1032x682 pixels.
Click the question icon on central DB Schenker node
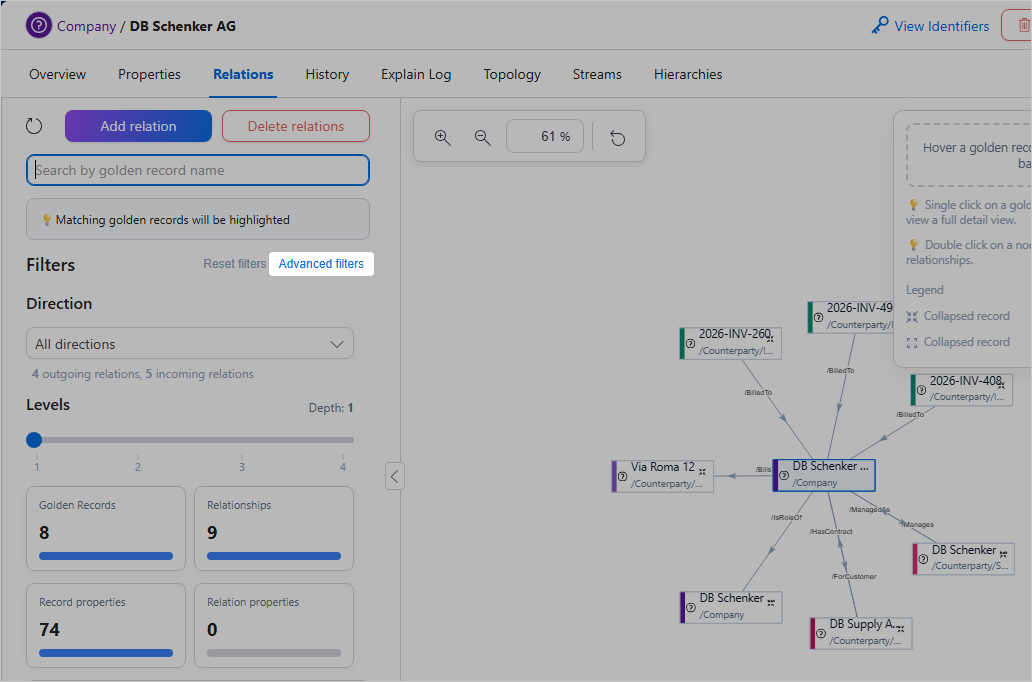tap(784, 475)
